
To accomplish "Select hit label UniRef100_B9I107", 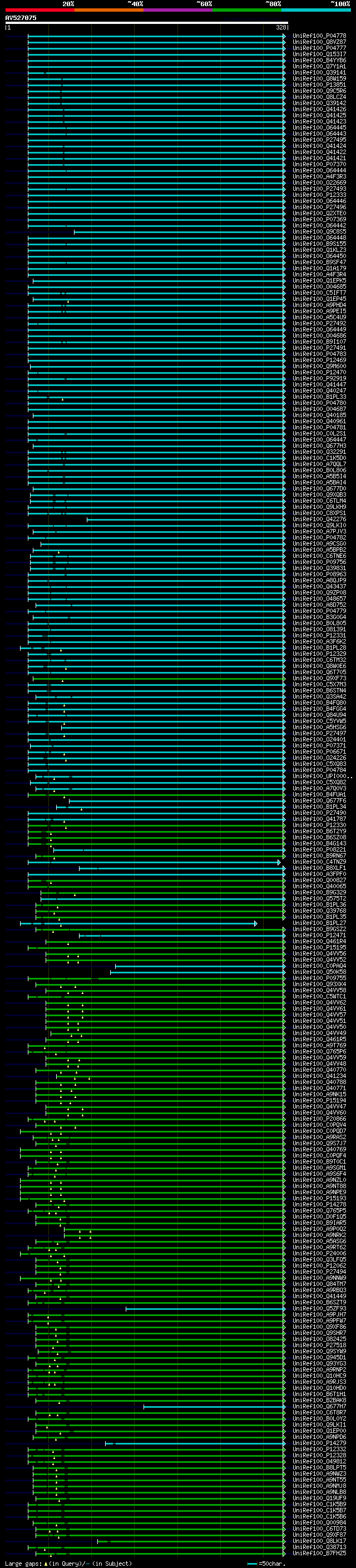I will pos(319,342).
